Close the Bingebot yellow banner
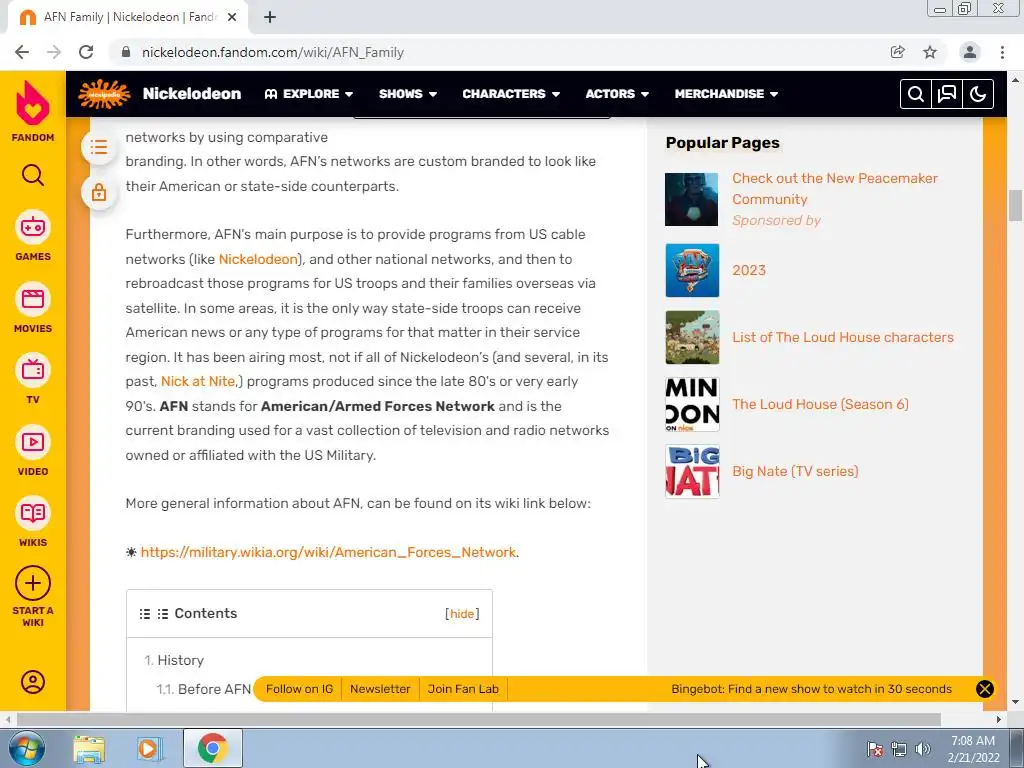Screen dimensions: 1024x768 (x=985, y=689)
